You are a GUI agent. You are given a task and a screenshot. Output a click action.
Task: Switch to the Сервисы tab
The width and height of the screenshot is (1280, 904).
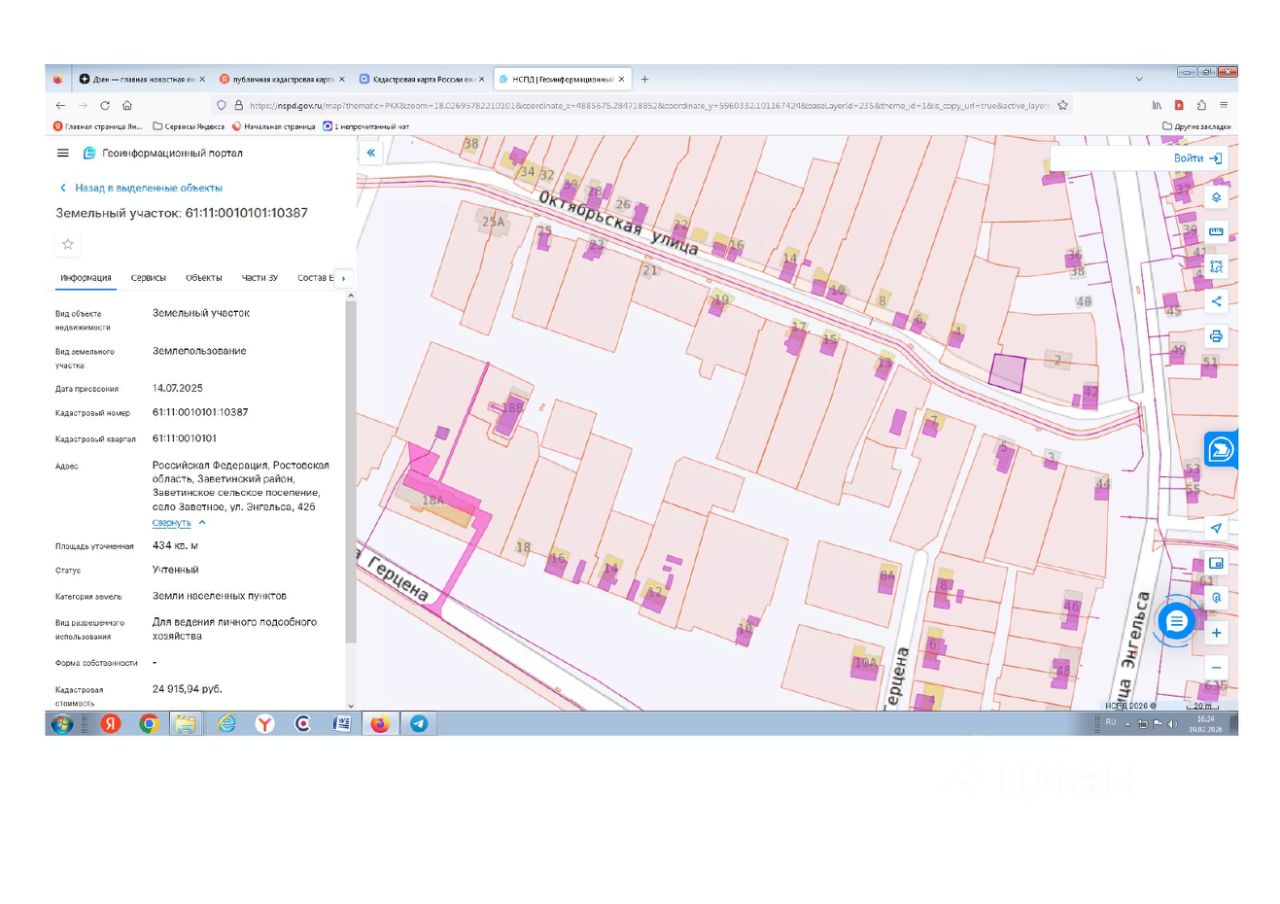pos(149,278)
